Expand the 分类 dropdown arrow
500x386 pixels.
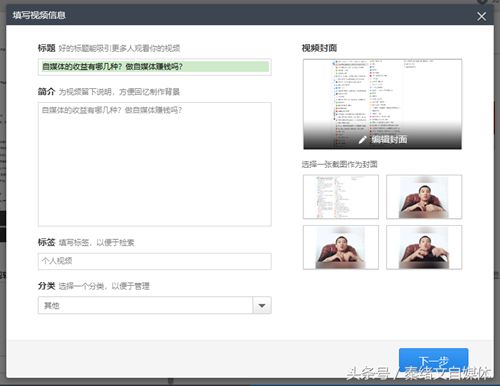tap(262, 305)
